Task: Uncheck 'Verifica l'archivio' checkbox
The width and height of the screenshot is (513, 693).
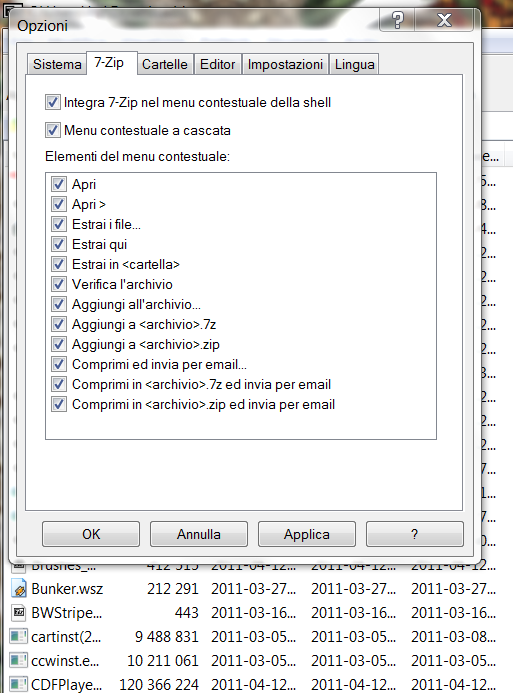Action: click(59, 284)
